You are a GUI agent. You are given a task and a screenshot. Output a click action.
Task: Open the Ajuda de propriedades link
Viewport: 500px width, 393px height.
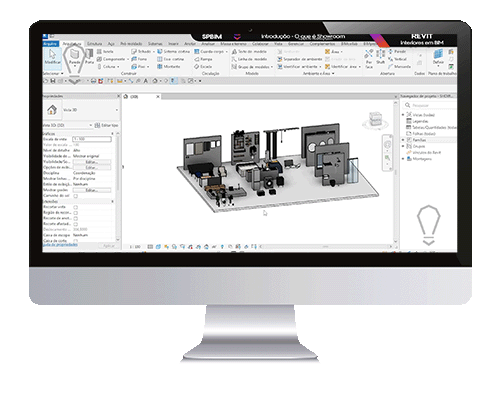(x=60, y=245)
